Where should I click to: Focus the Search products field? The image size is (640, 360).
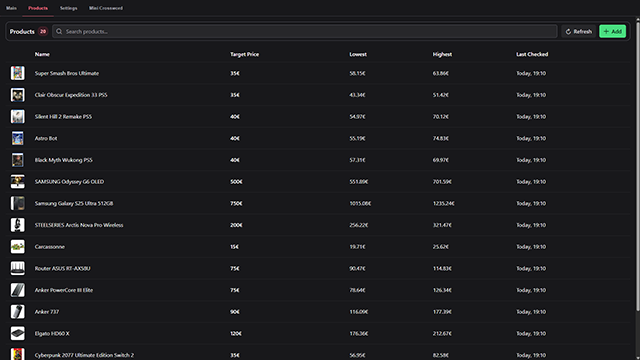coord(304,31)
